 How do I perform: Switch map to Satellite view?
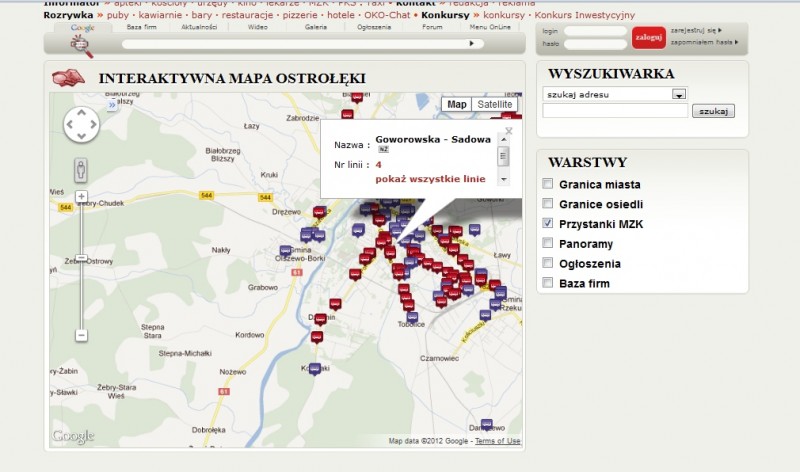point(494,104)
